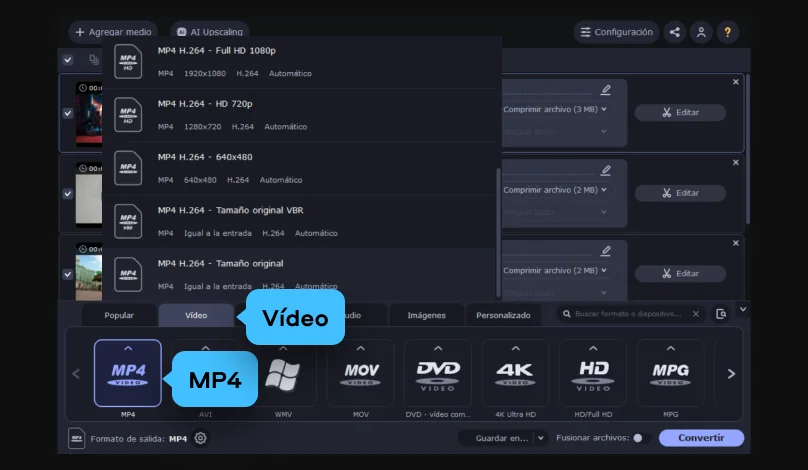Screen dimensions: 808x470
Task: Click the duplicate files icon near select-all
Action: 94,60
